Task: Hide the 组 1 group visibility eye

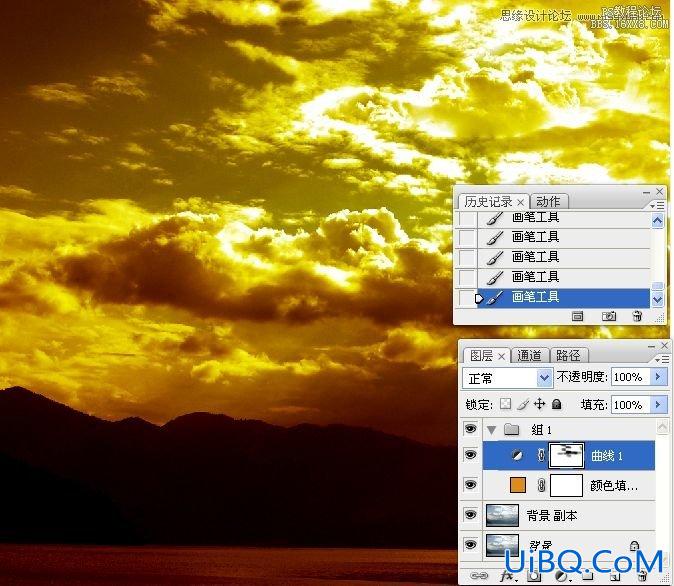Action: (471, 429)
